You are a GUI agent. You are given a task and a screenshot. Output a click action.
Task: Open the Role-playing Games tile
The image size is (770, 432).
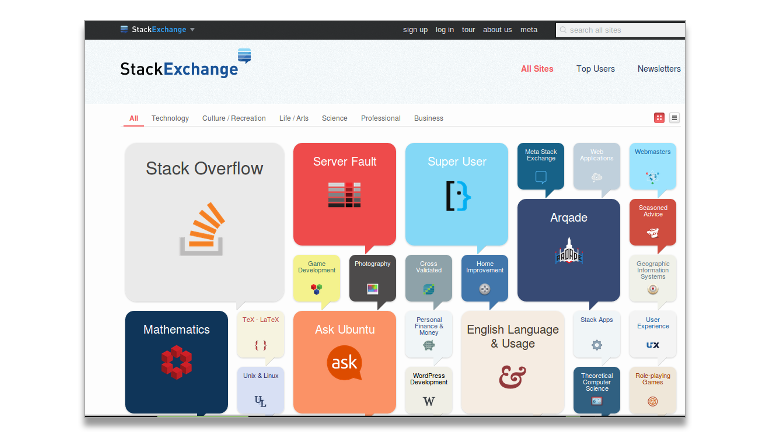pos(652,390)
